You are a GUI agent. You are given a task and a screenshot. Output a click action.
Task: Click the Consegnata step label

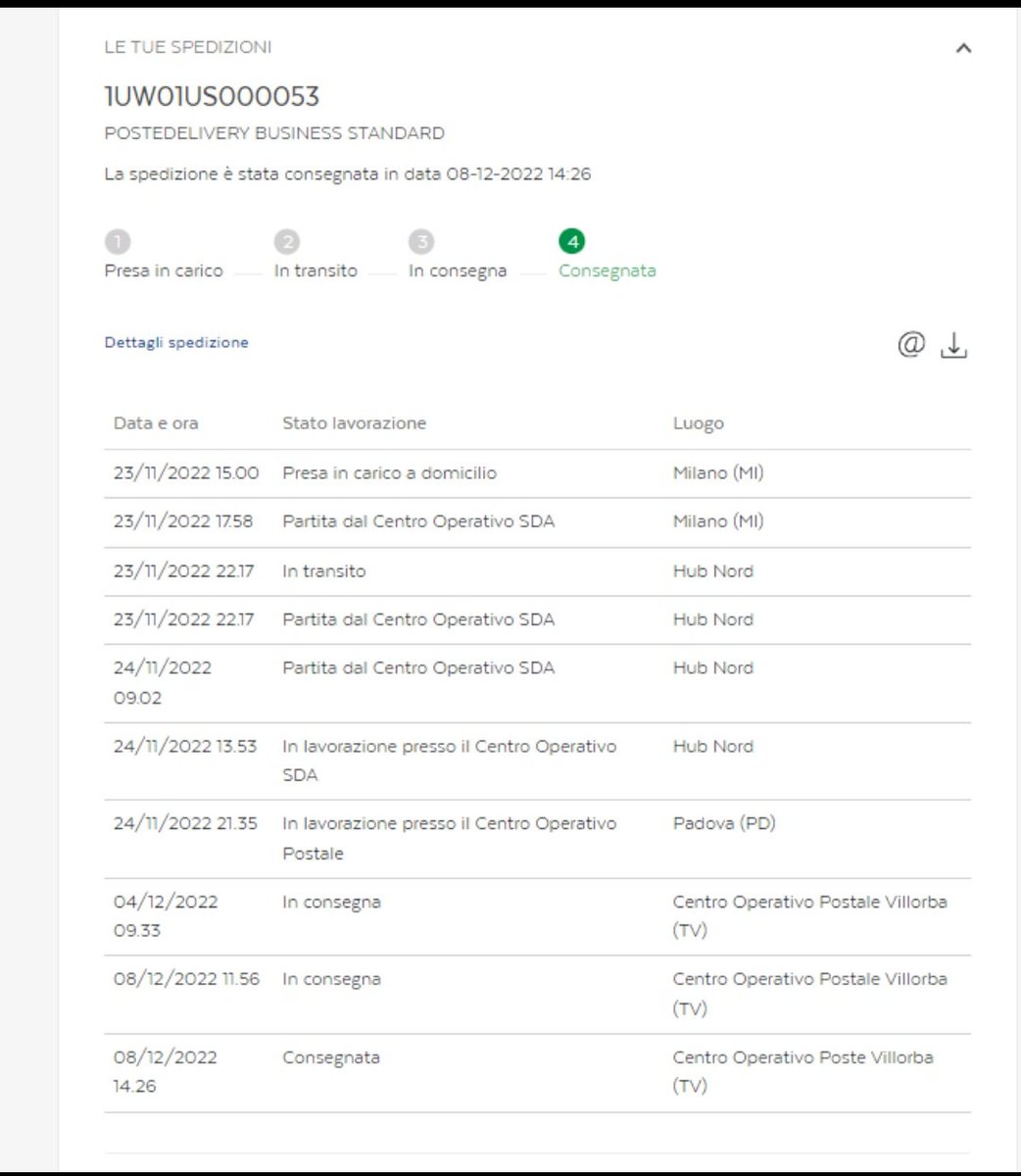608,270
